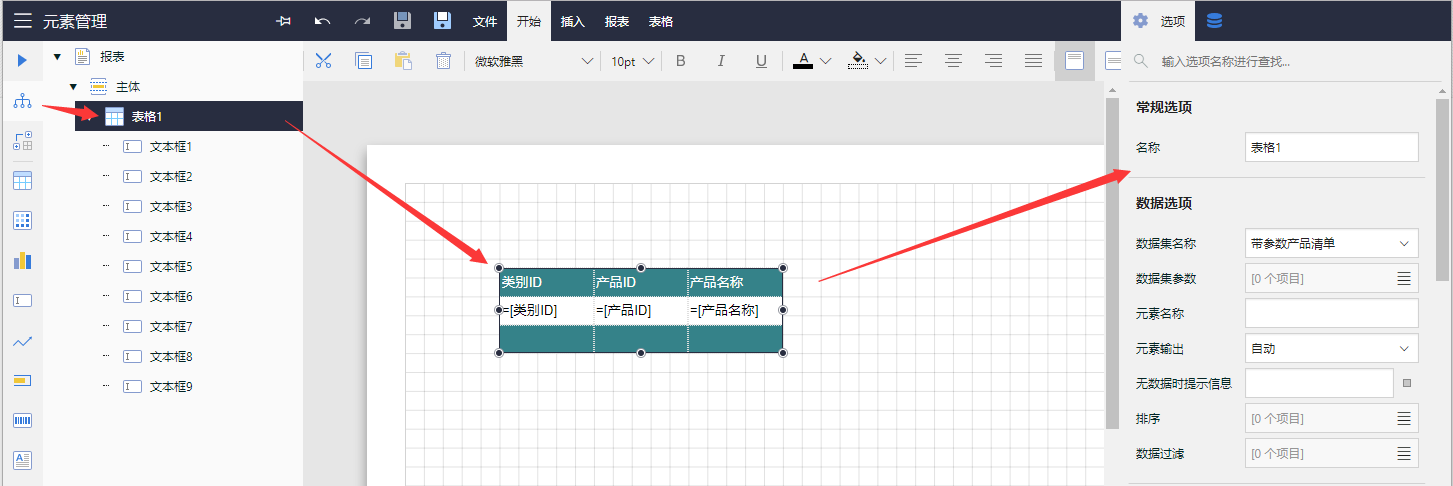Open the yellow bar sidebar tool

(22, 381)
